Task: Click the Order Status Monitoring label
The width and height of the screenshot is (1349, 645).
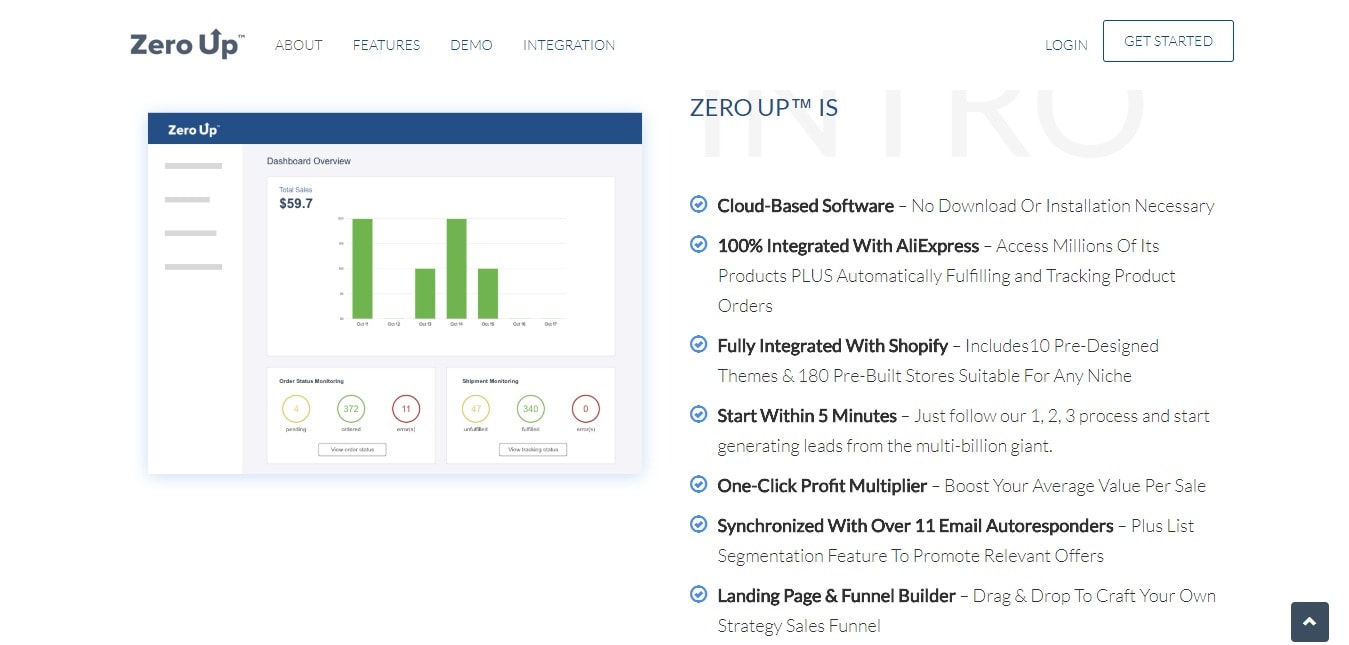Action: pos(313,381)
